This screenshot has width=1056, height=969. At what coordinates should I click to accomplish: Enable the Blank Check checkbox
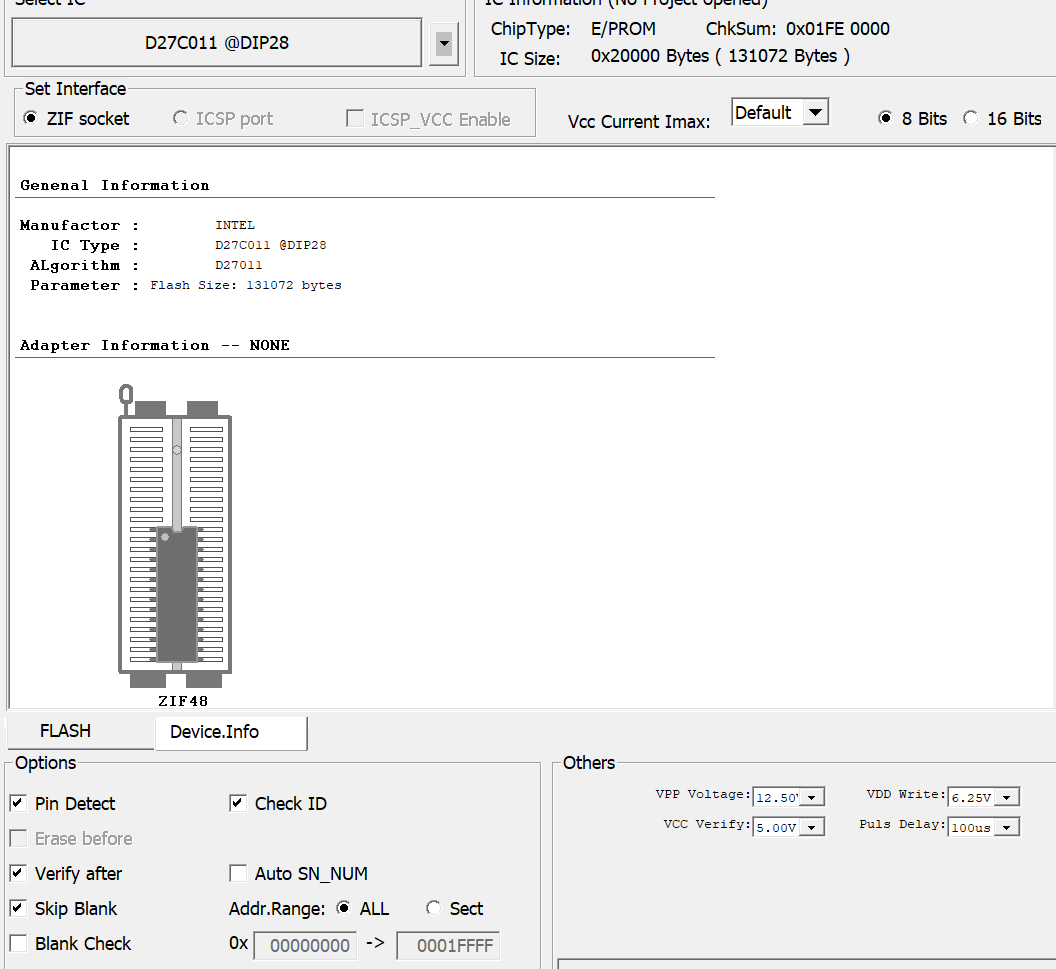[x=18, y=943]
